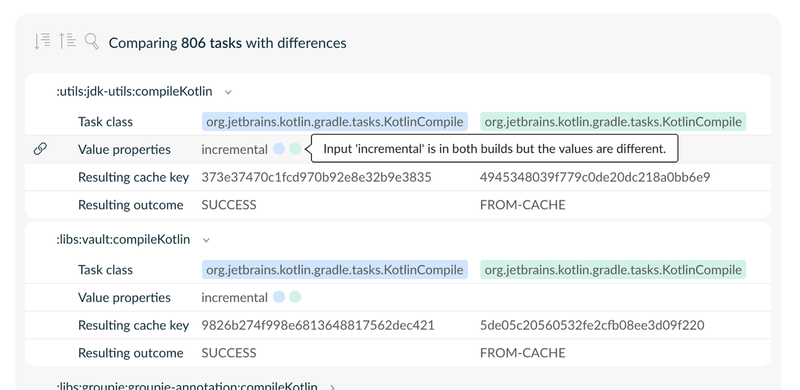Click blue dot next to incremental in jdk-utils
Viewport: 800px width, 390px height.
[x=279, y=149]
